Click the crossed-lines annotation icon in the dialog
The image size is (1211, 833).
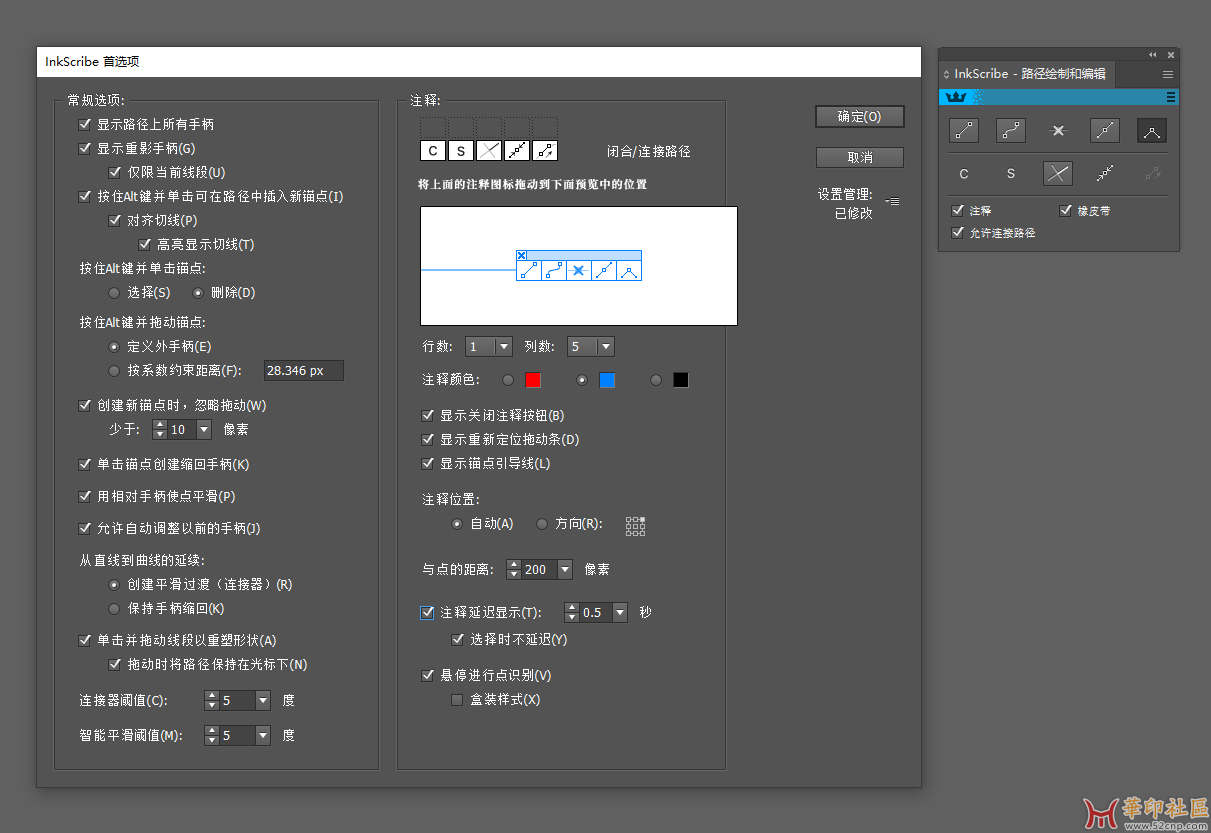click(x=488, y=151)
